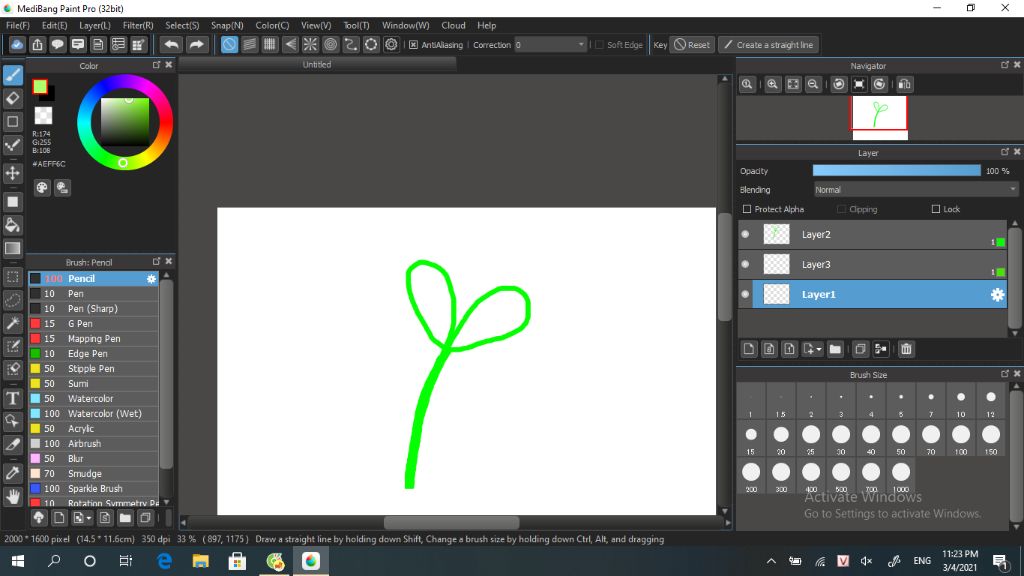Click the transparent color swatch

[x=43, y=116]
